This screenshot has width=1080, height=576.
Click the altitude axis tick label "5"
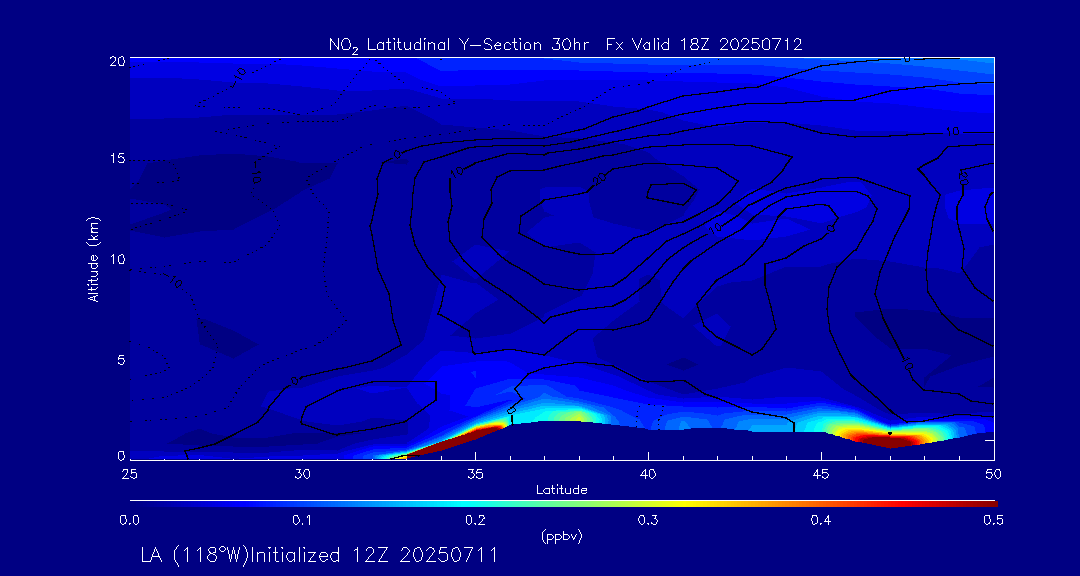click(121, 359)
